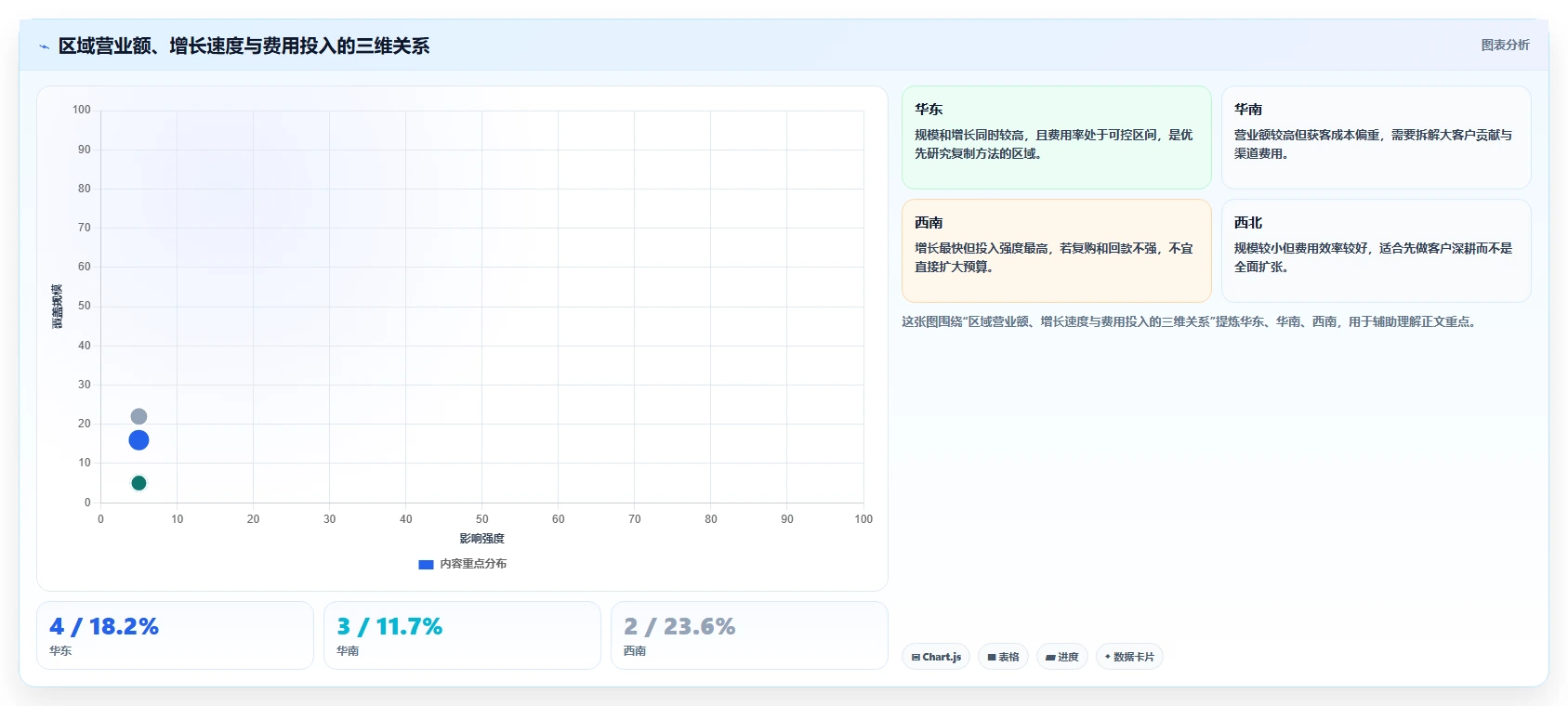Open the 西南 insight card
This screenshot has width=1568, height=706.
1057,251
